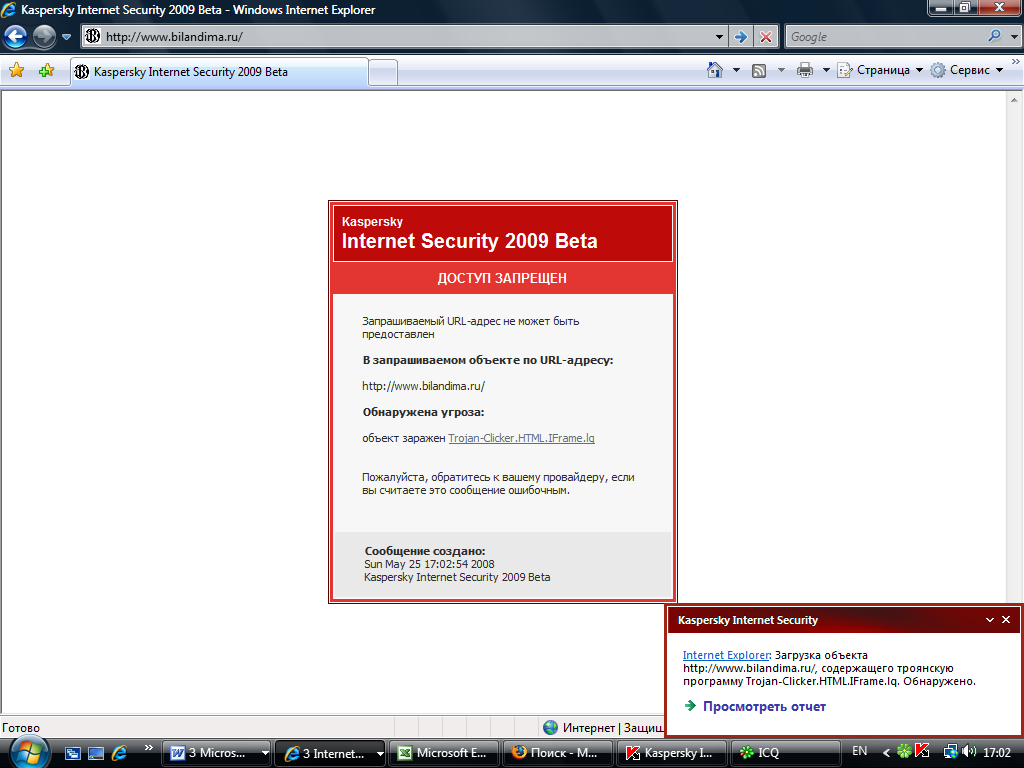Click the Google search box
The height and width of the screenshot is (768, 1024).
coord(885,37)
